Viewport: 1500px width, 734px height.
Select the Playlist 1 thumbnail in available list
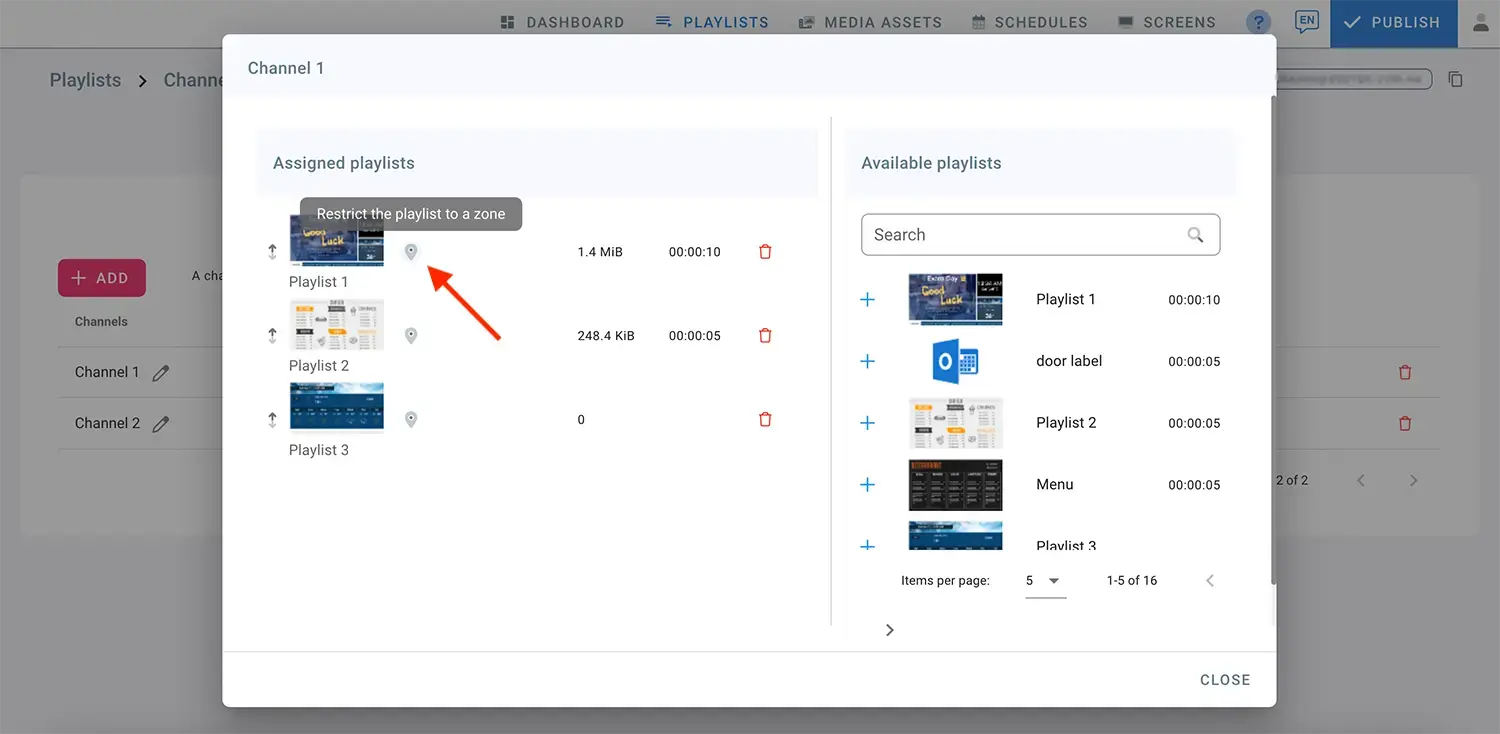[955, 299]
